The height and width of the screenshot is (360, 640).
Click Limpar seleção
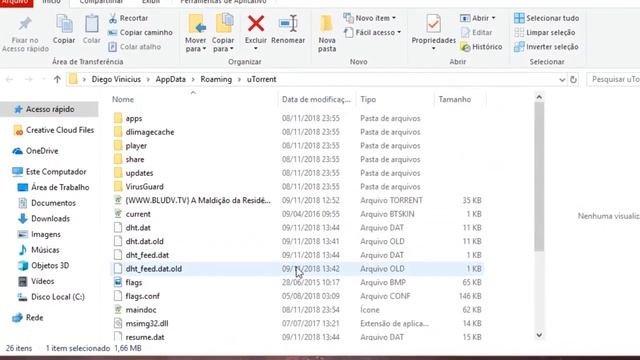(544, 32)
